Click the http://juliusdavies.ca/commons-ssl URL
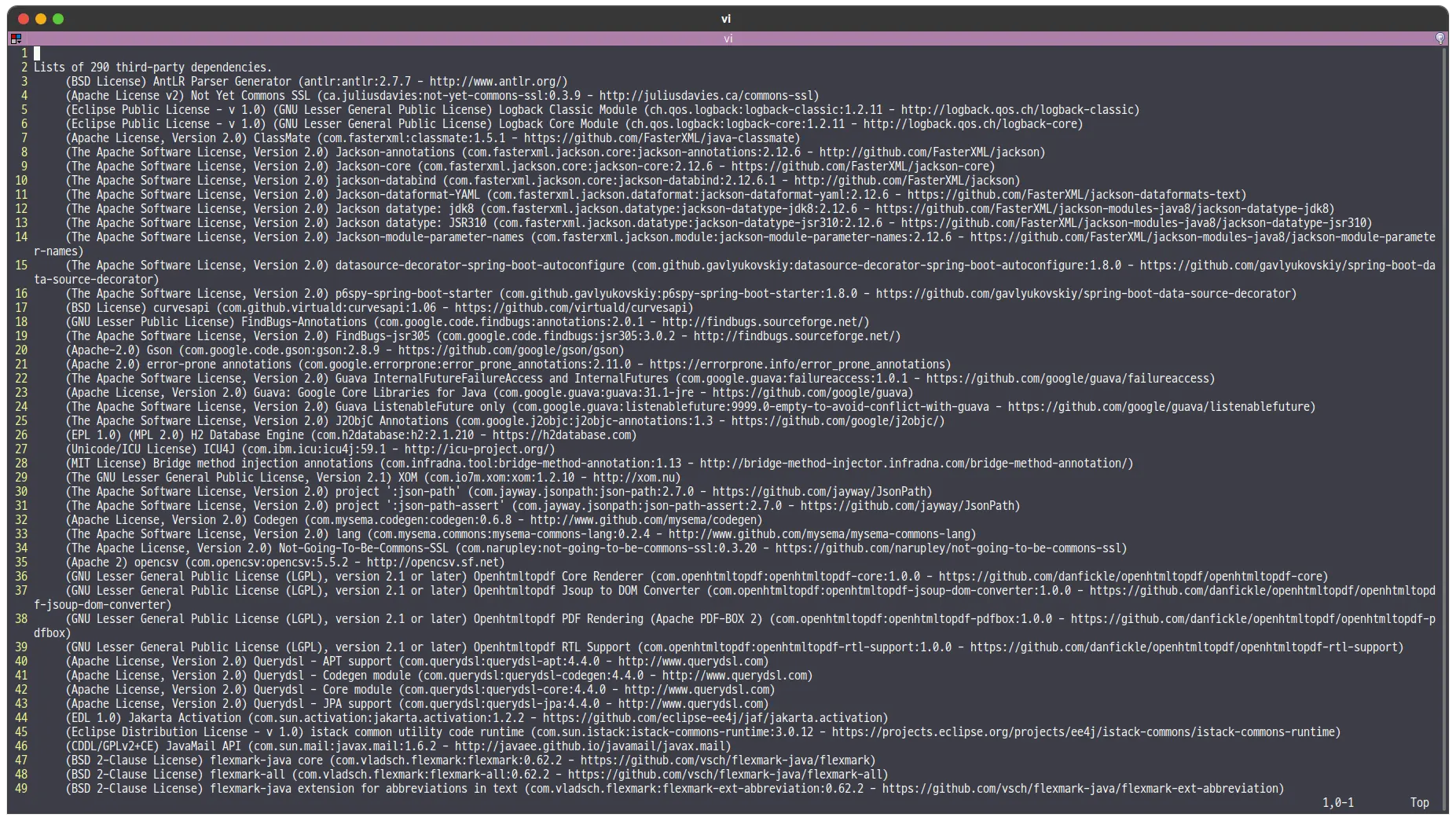 pyautogui.click(x=706, y=96)
